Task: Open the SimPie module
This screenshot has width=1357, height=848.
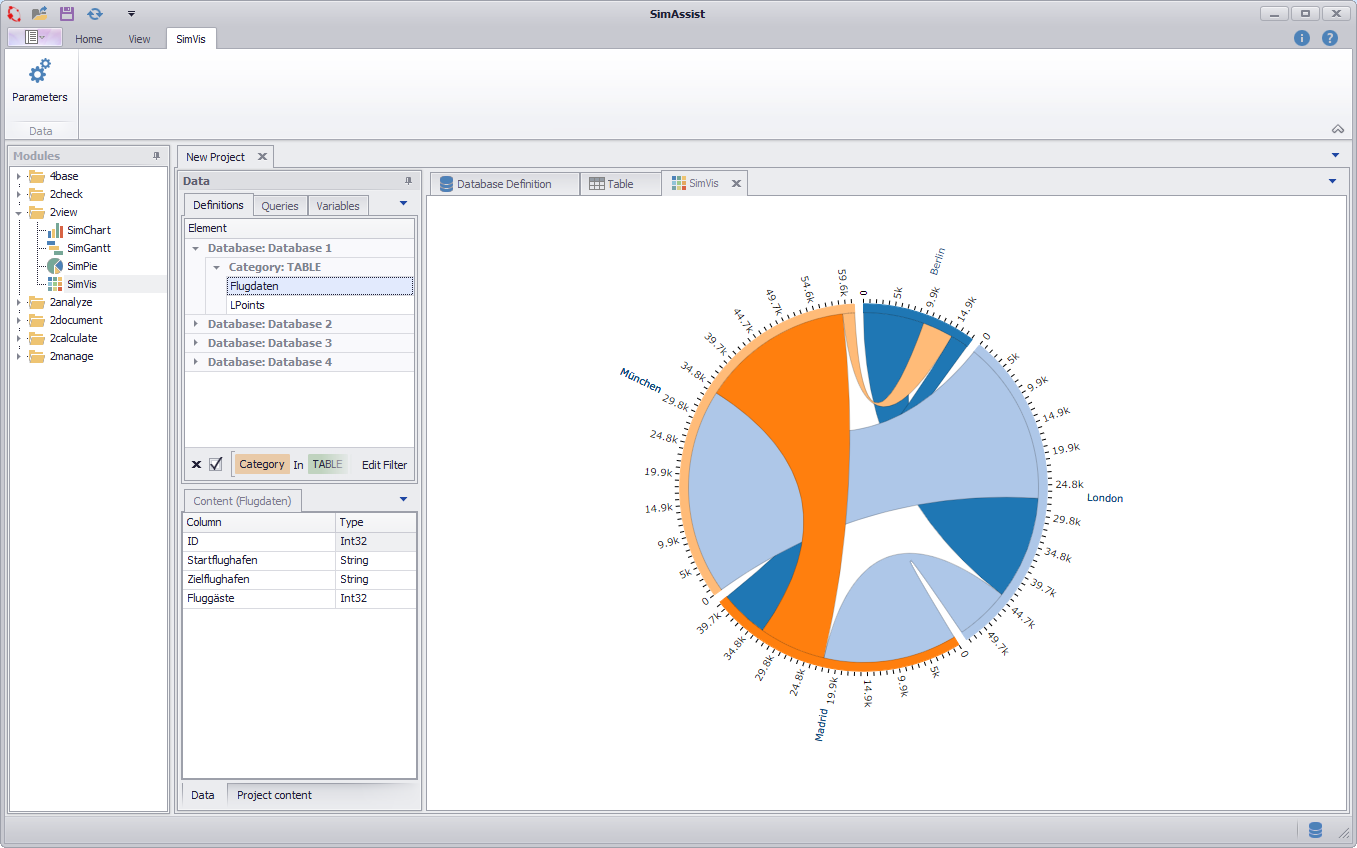Action: [x=81, y=266]
